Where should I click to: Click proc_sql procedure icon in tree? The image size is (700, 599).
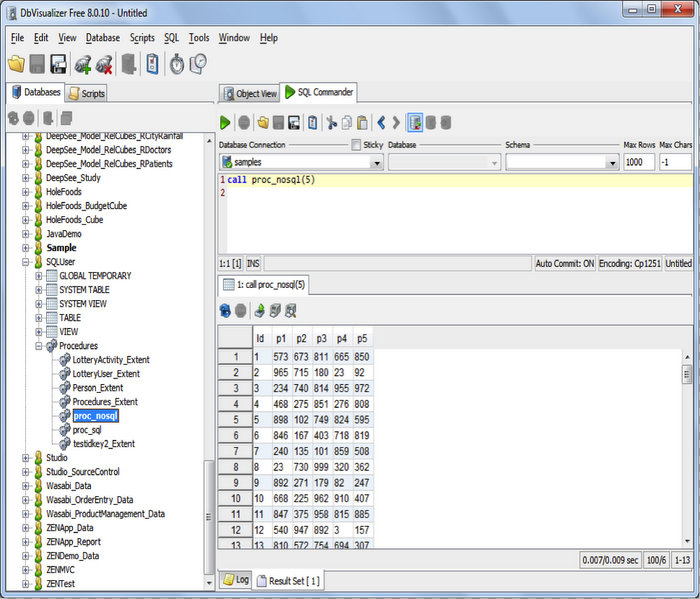tap(65, 429)
